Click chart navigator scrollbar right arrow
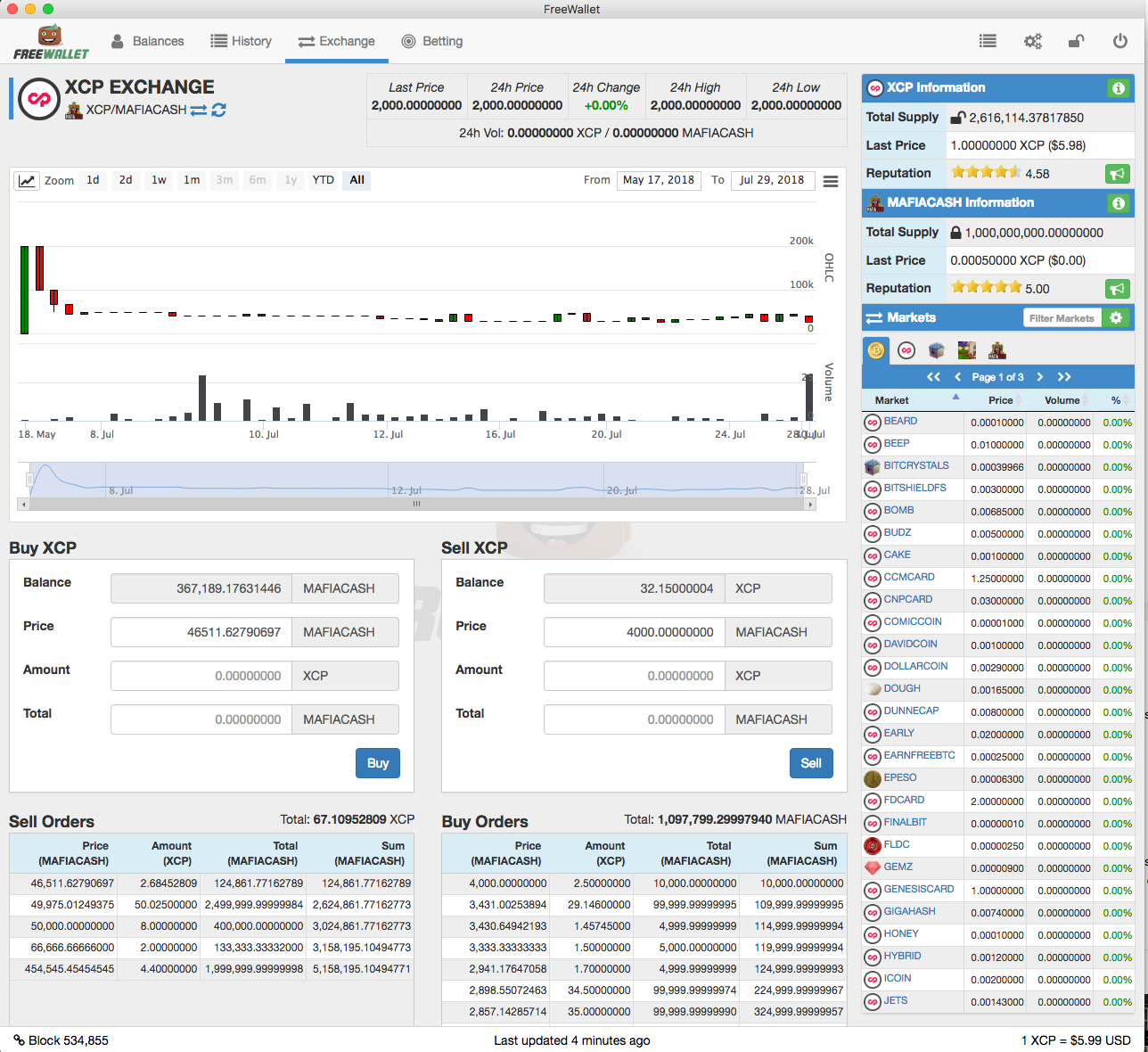This screenshot has width=1148, height=1052. tap(810, 505)
